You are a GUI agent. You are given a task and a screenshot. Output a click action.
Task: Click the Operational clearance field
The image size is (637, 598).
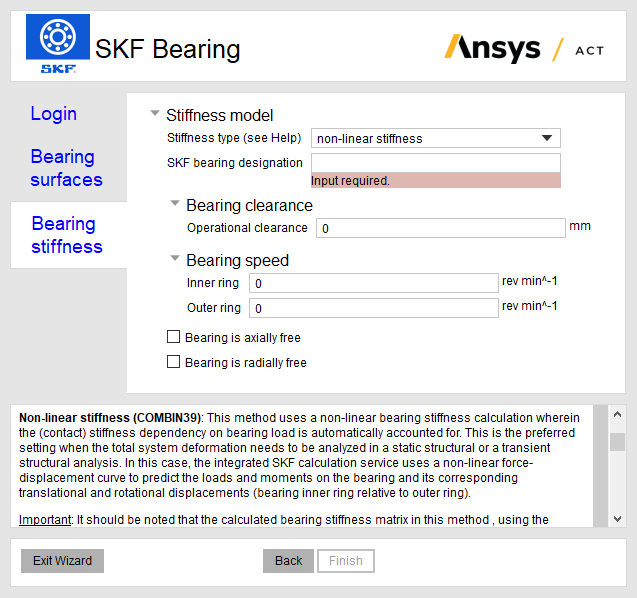pos(440,228)
